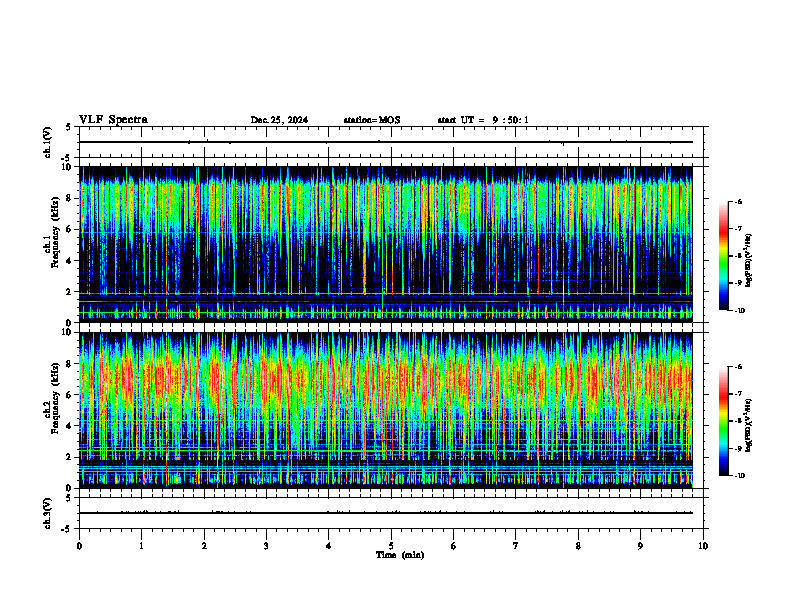Select the log(PSD) label beside the ch.2 color bar
This screenshot has width=792, height=612.
(x=749, y=425)
